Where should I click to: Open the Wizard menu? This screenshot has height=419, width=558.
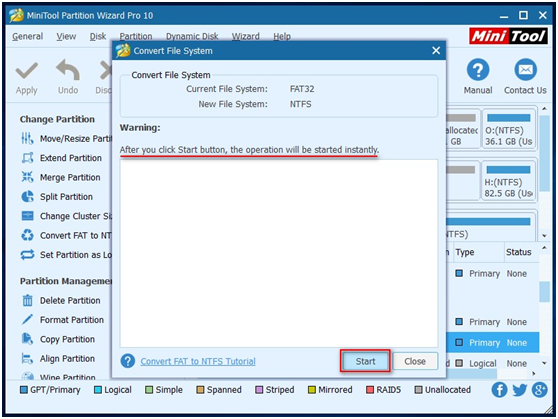pyautogui.click(x=246, y=36)
